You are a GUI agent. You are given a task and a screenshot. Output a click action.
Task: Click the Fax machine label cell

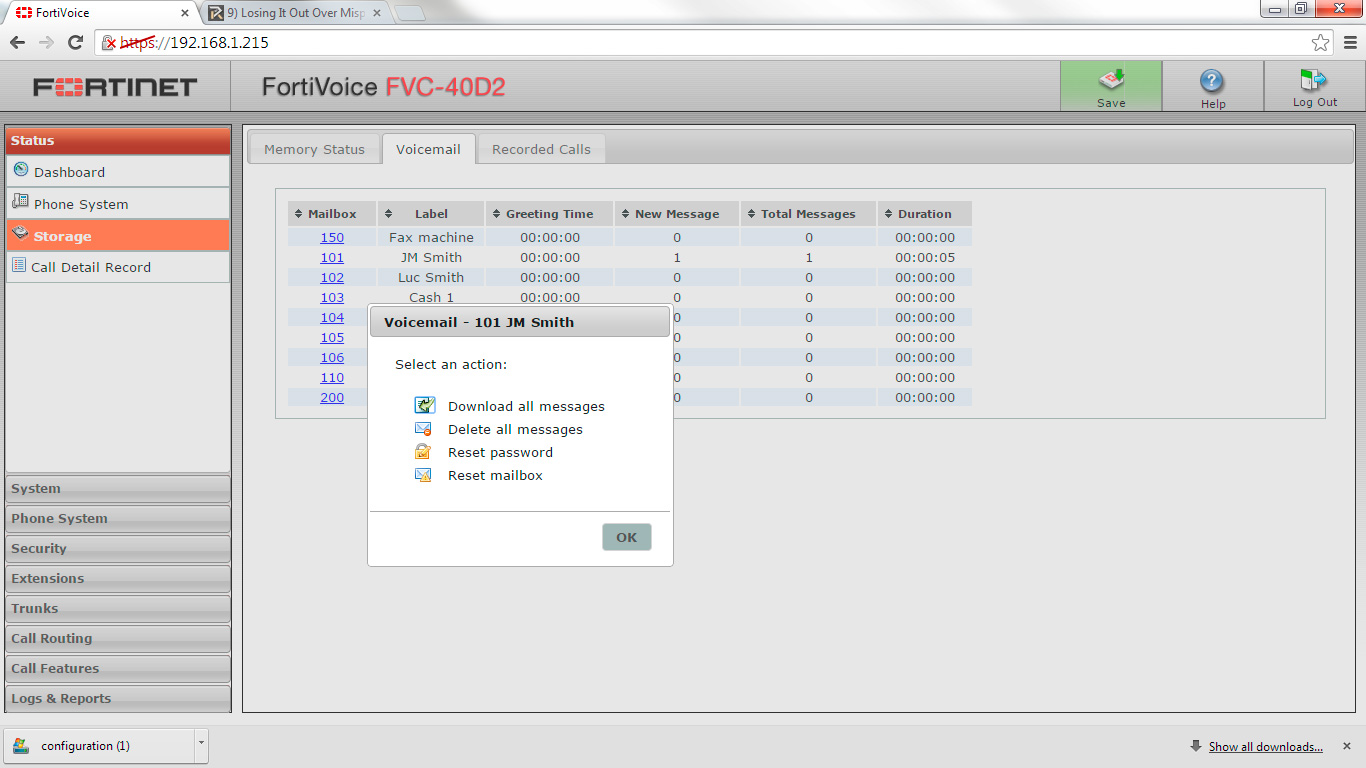(x=431, y=237)
